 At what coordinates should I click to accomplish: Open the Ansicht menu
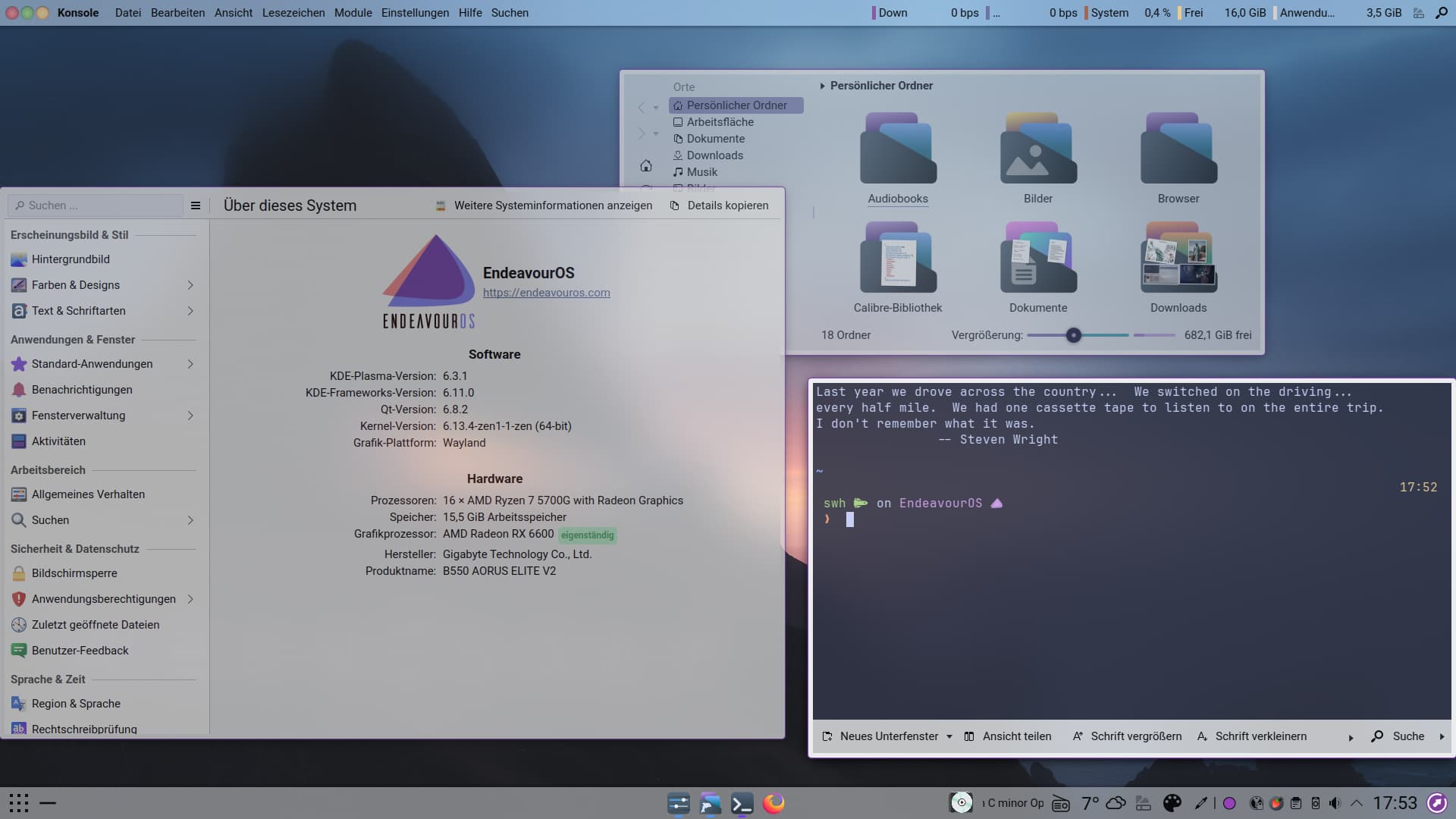(234, 13)
